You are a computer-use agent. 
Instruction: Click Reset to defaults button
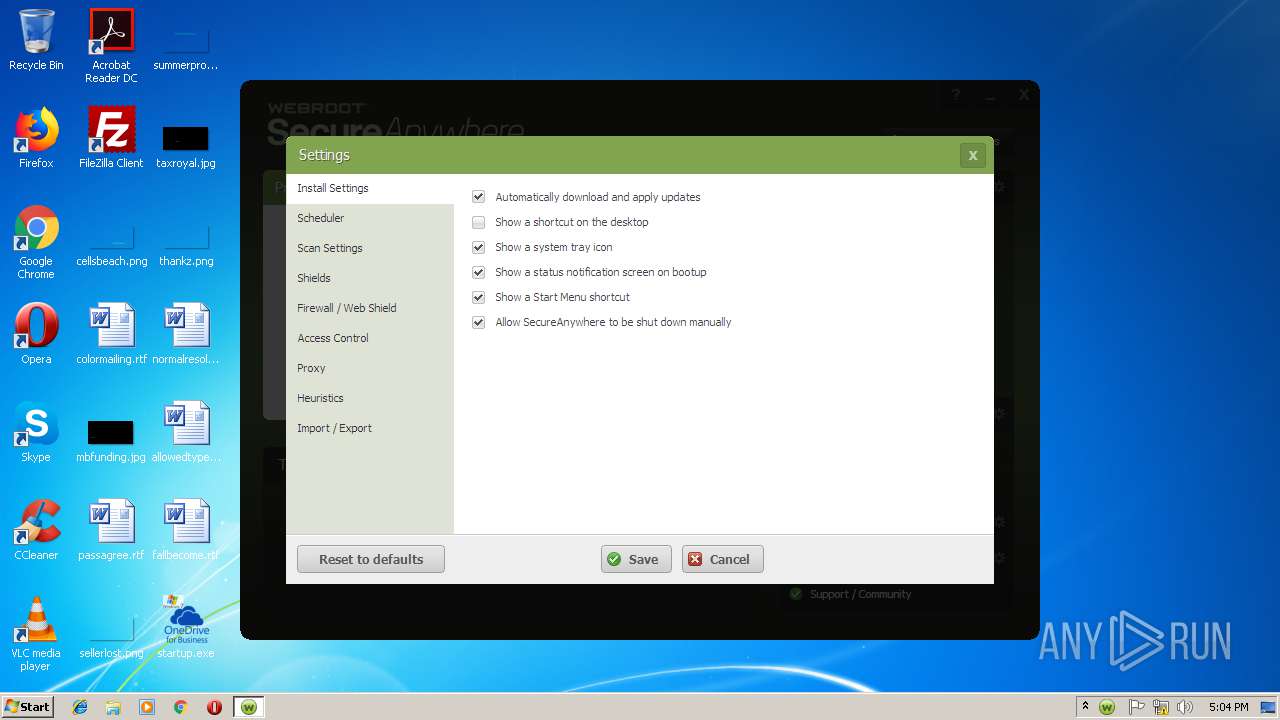pyautogui.click(x=371, y=559)
